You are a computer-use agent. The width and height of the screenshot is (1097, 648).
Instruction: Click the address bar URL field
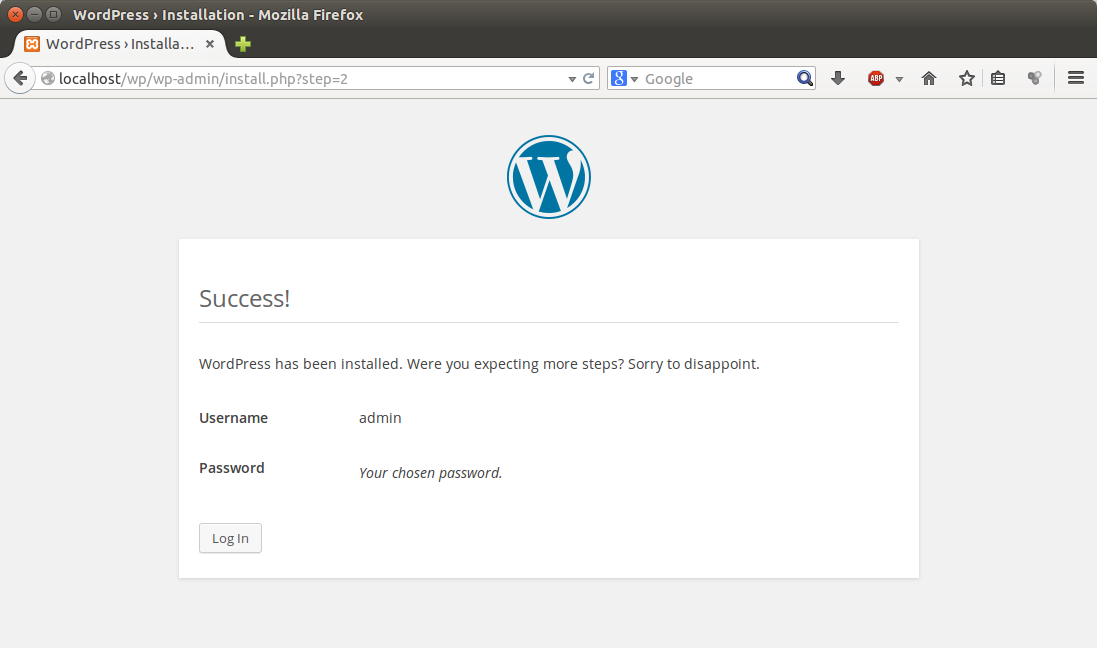coord(300,78)
